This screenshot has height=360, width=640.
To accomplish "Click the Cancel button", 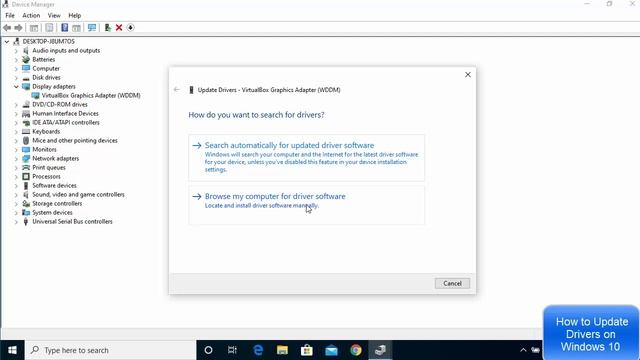I will [x=452, y=283].
